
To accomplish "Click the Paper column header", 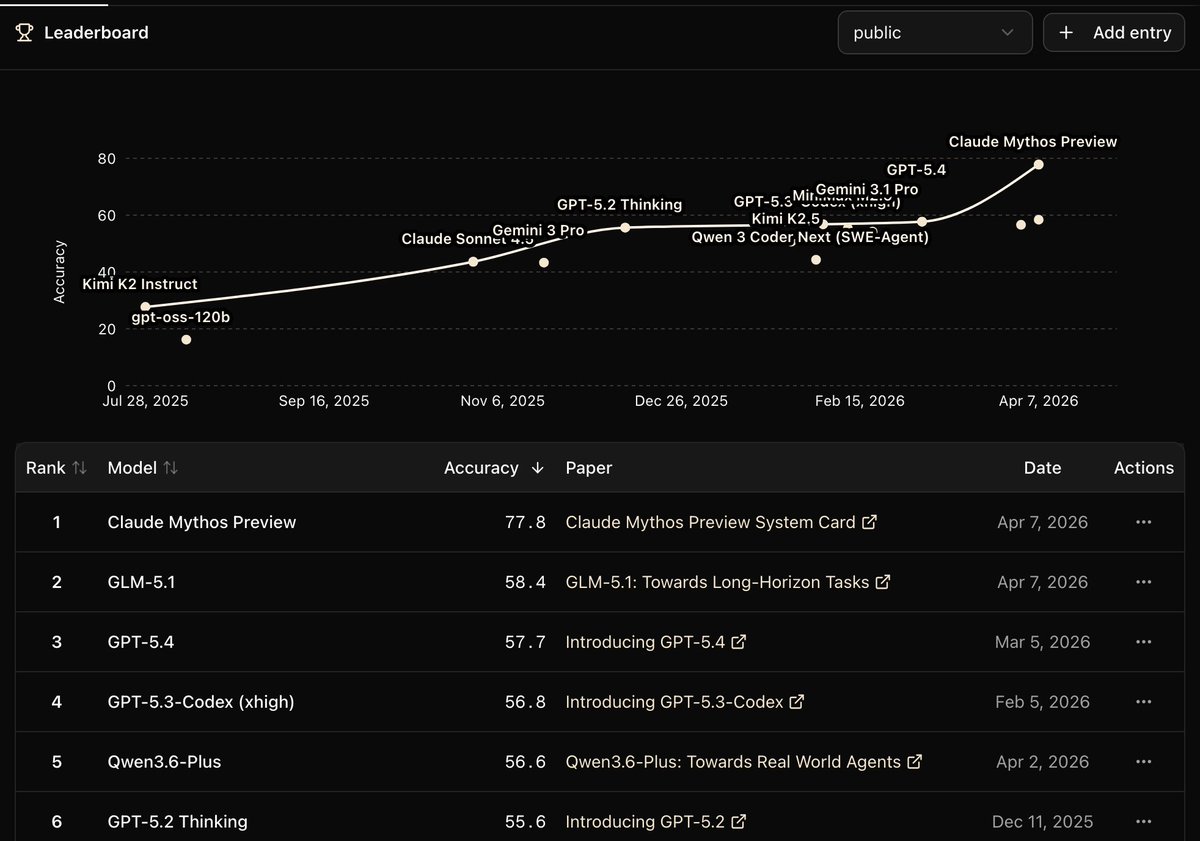I will click(x=589, y=468).
